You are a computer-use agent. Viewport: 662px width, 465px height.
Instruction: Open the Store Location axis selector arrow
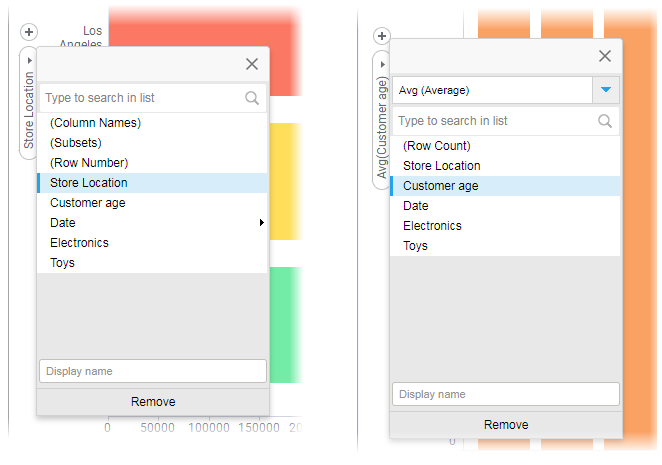click(x=29, y=60)
